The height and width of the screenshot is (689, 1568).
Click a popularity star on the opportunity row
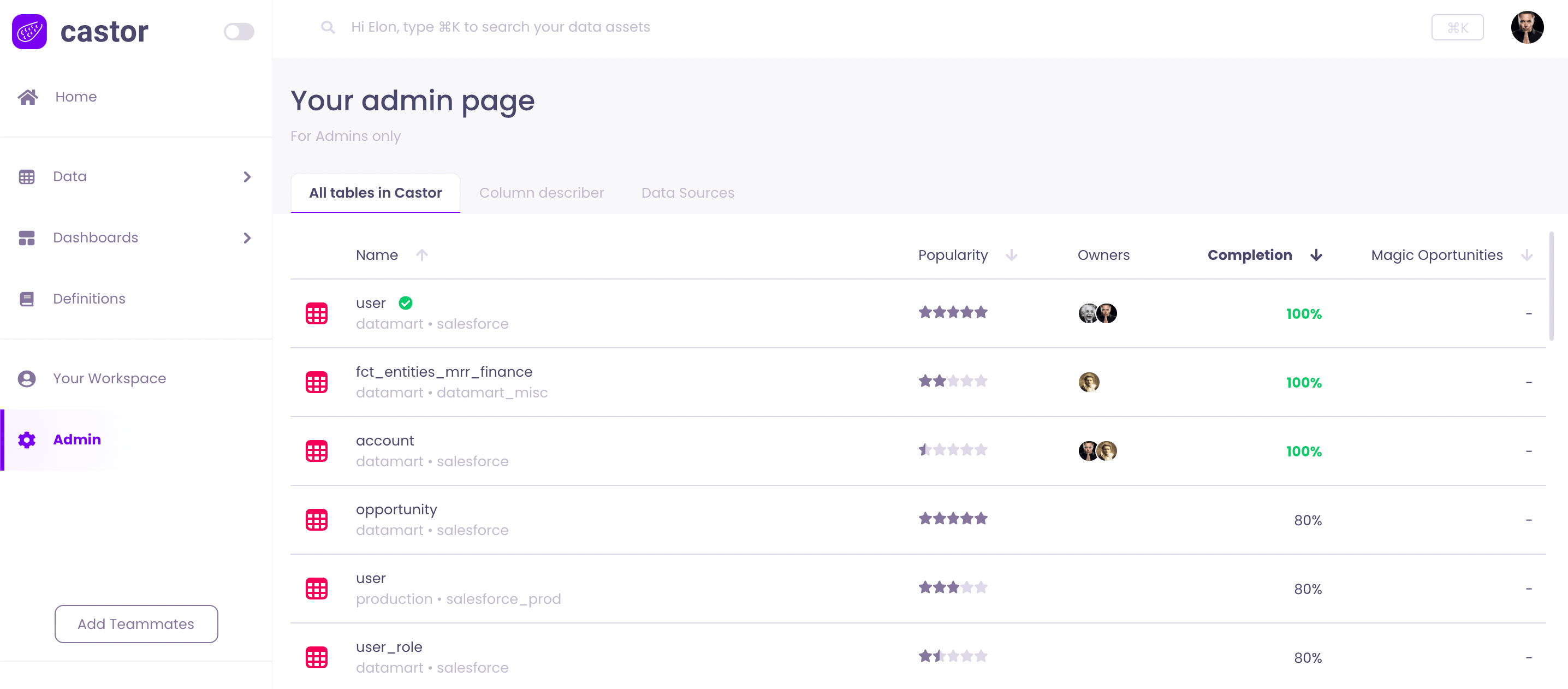pos(953,518)
